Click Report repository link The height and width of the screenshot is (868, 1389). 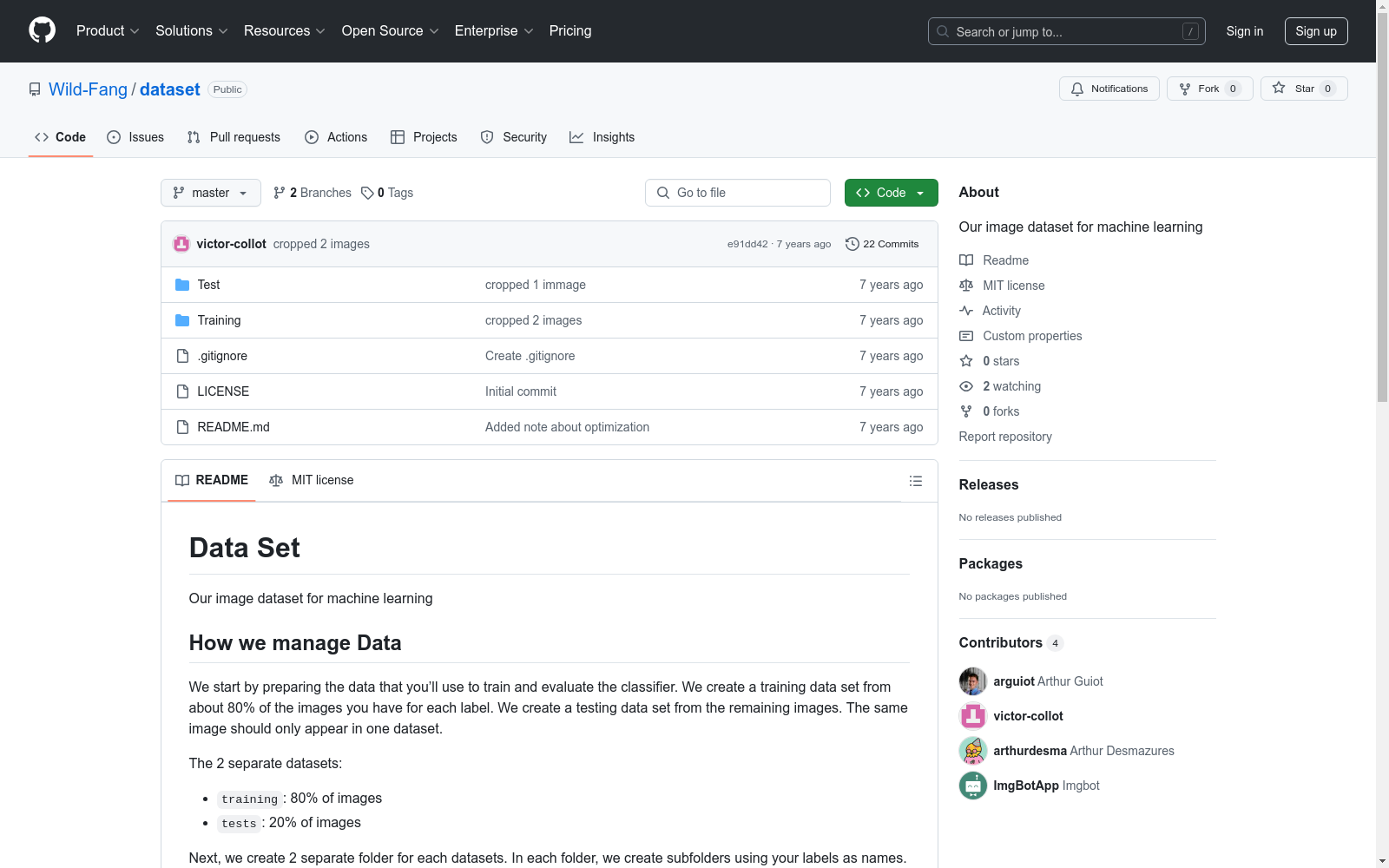[1005, 437]
